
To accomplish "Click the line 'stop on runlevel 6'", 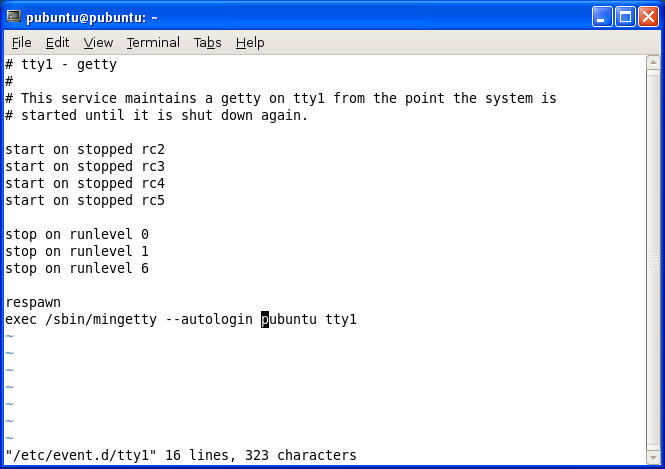I will point(77,268).
